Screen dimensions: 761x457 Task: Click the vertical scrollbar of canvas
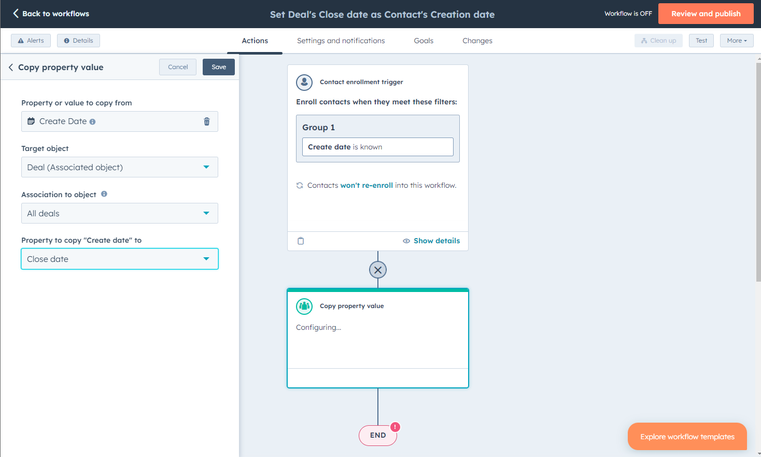click(758, 170)
